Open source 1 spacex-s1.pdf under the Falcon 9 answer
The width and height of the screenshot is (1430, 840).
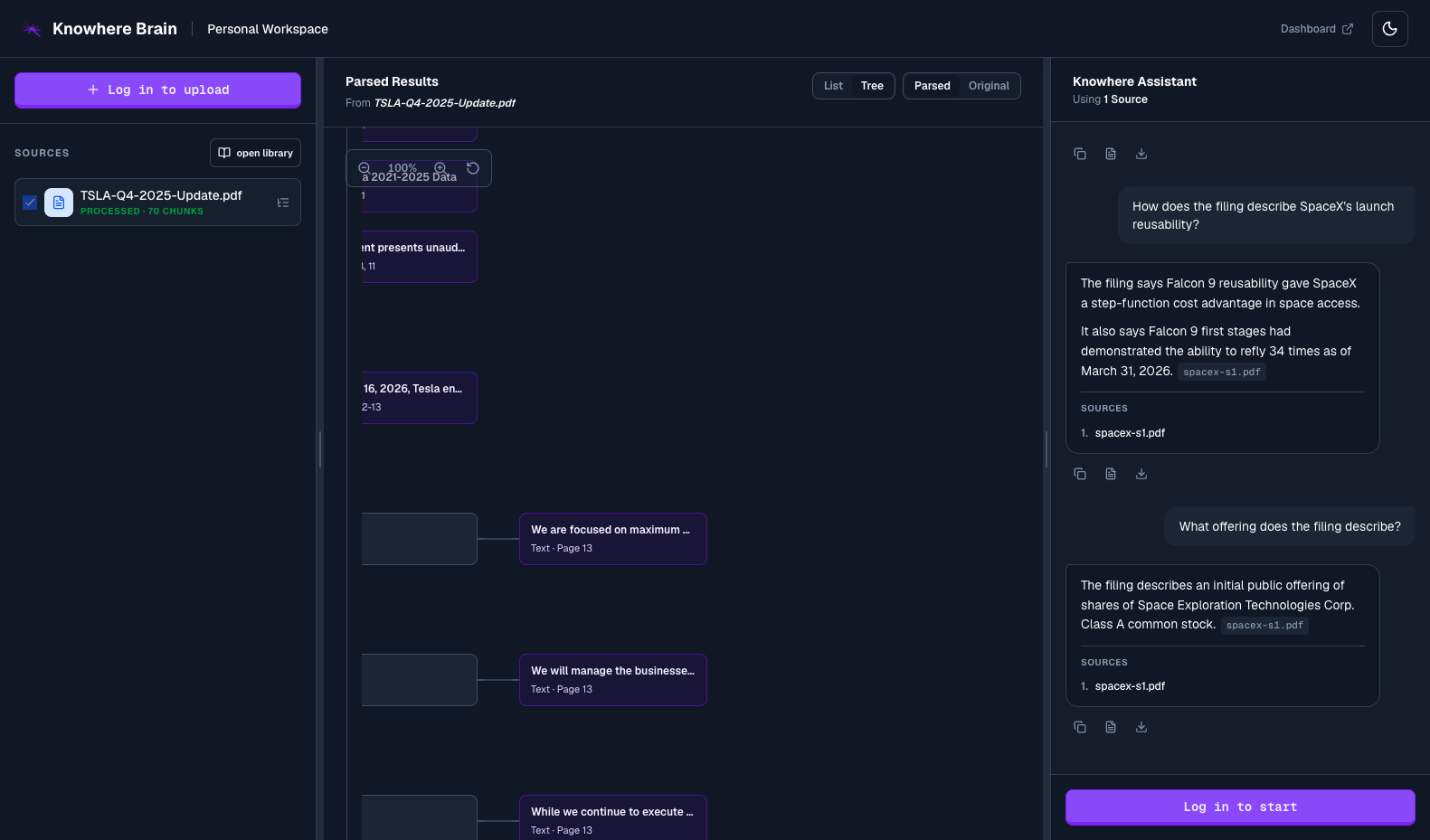[1130, 433]
